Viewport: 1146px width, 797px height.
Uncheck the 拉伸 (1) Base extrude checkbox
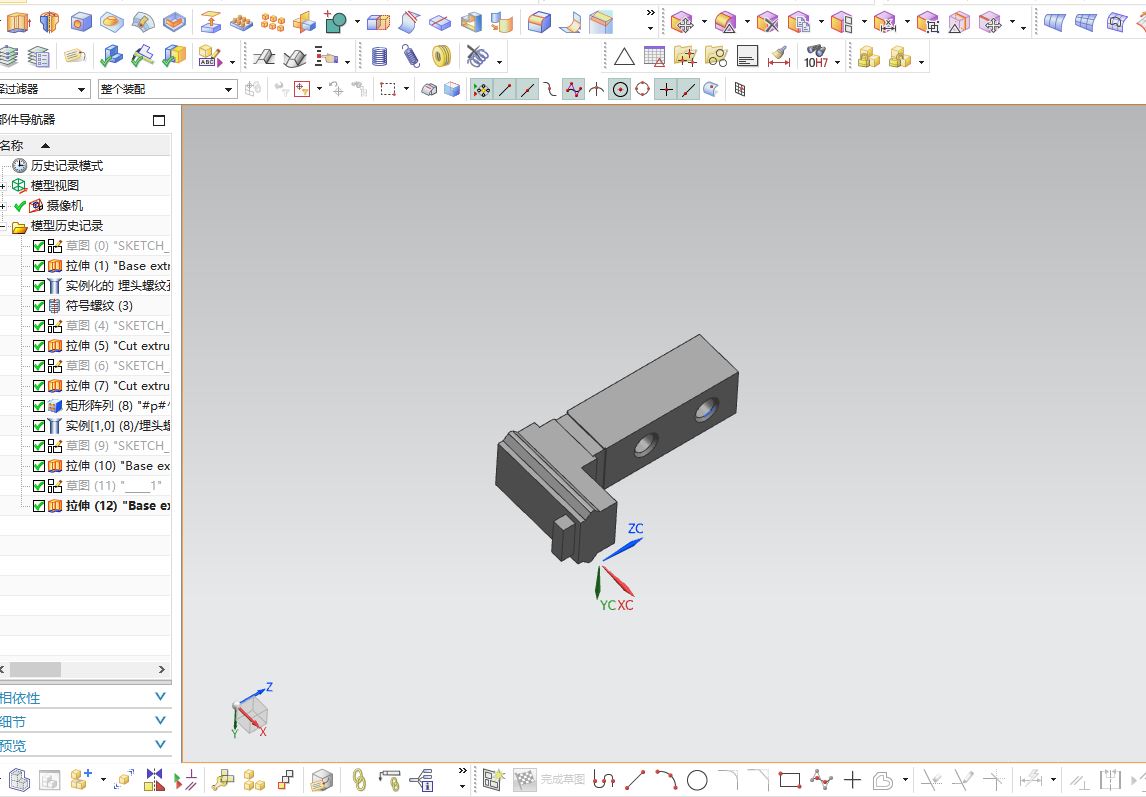pos(39,266)
